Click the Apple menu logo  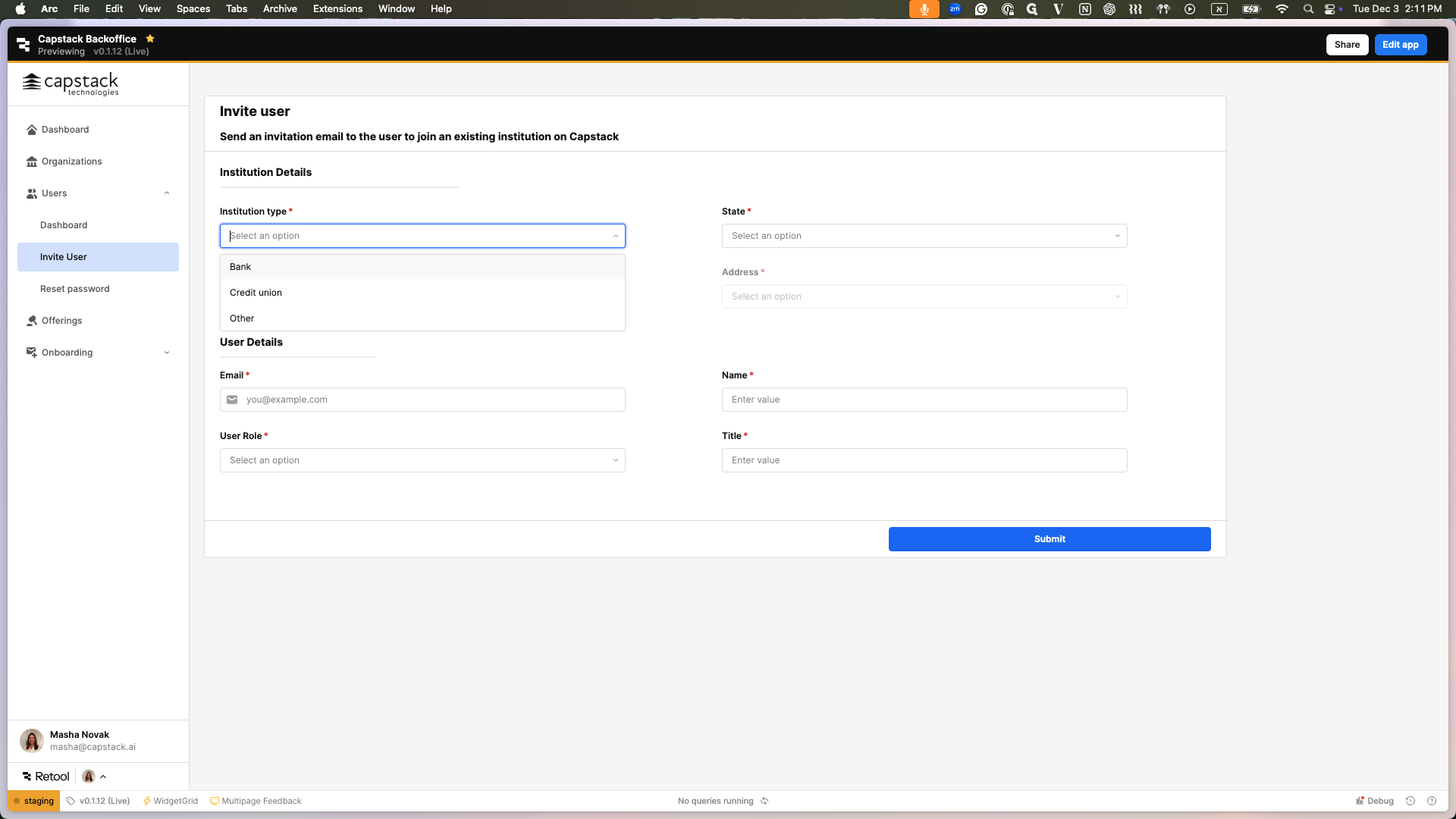(x=20, y=9)
